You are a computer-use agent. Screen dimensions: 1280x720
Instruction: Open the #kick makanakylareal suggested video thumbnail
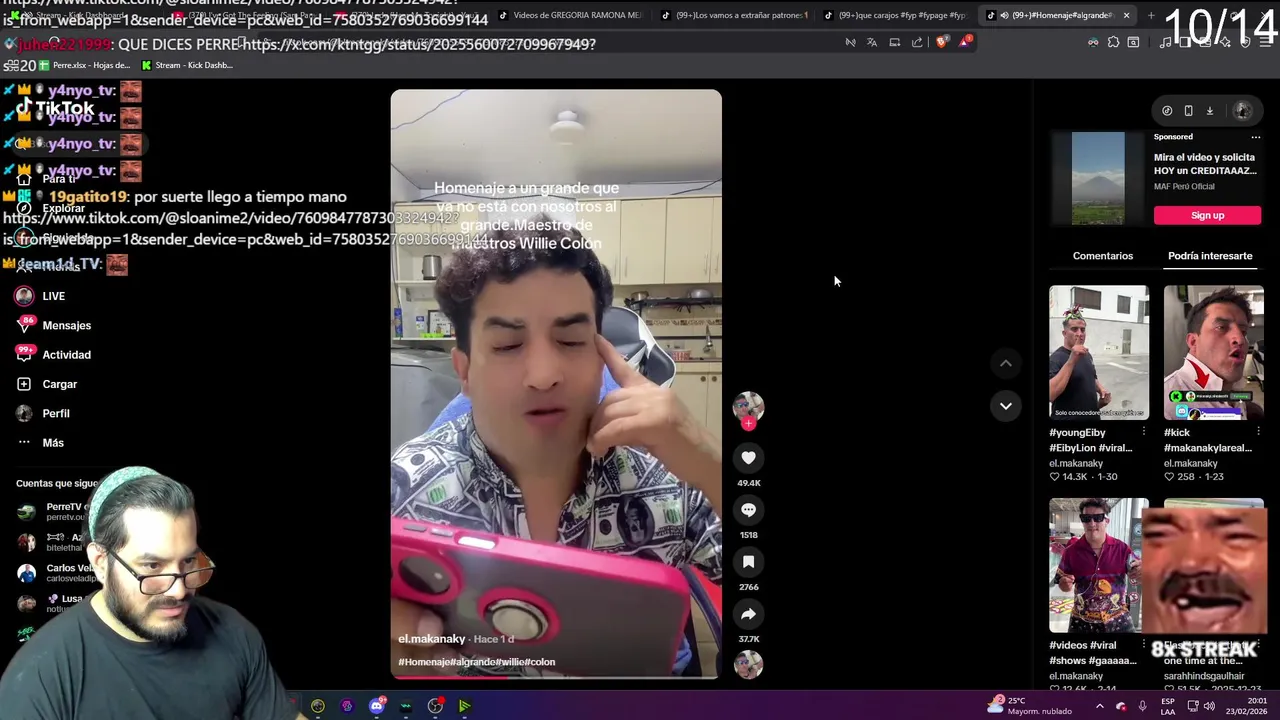(x=1214, y=352)
